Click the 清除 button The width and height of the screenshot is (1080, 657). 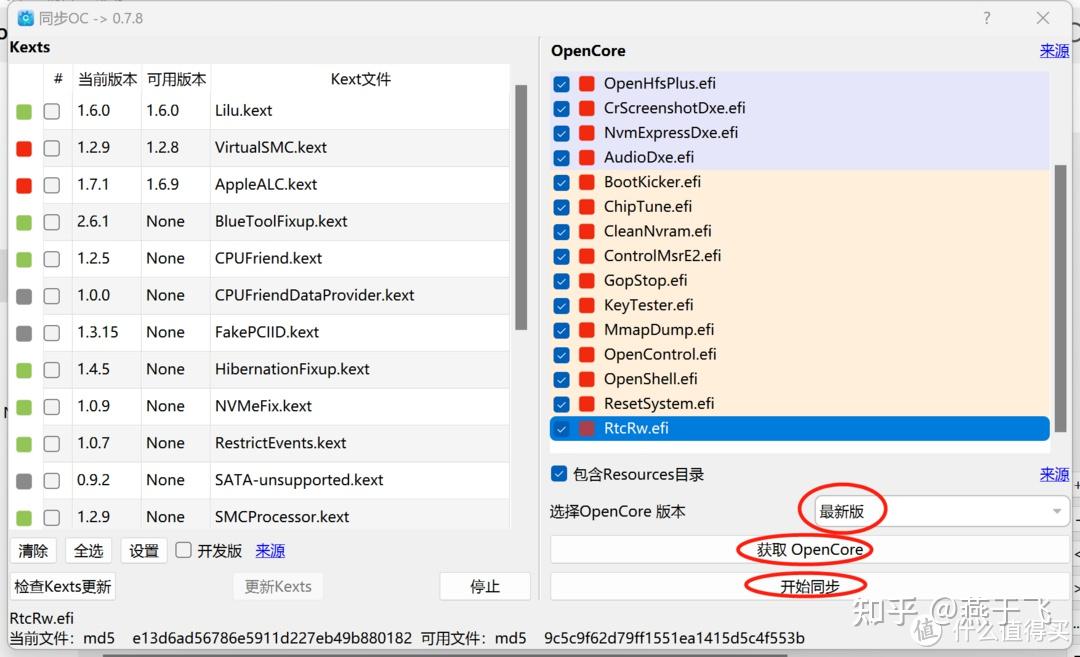[x=33, y=551]
